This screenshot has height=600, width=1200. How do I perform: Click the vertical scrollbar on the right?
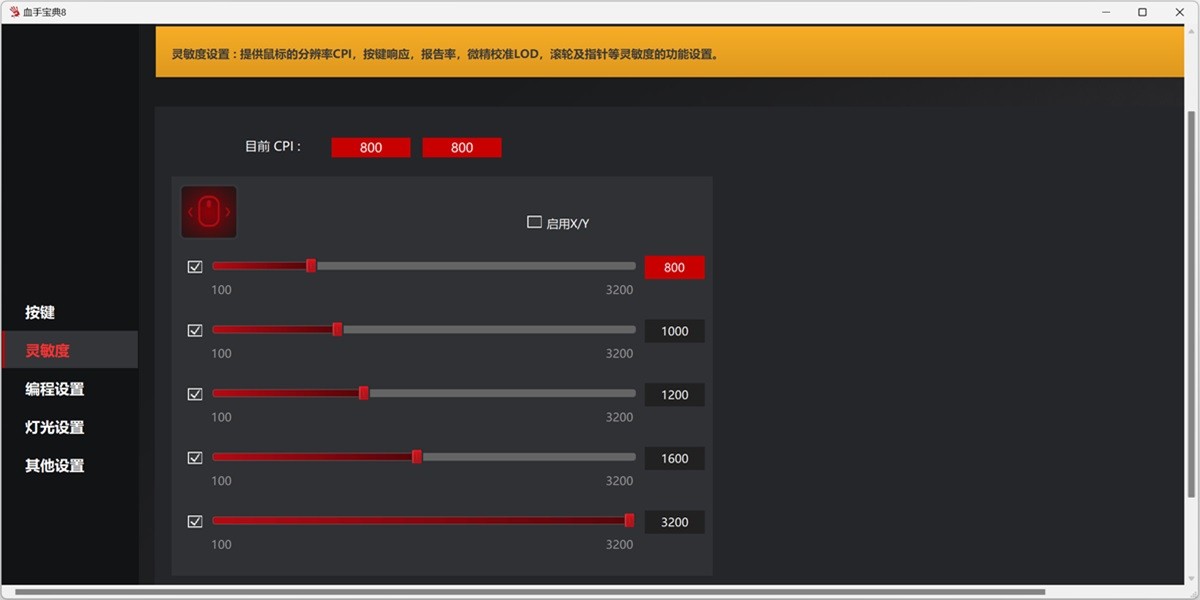point(1190,300)
